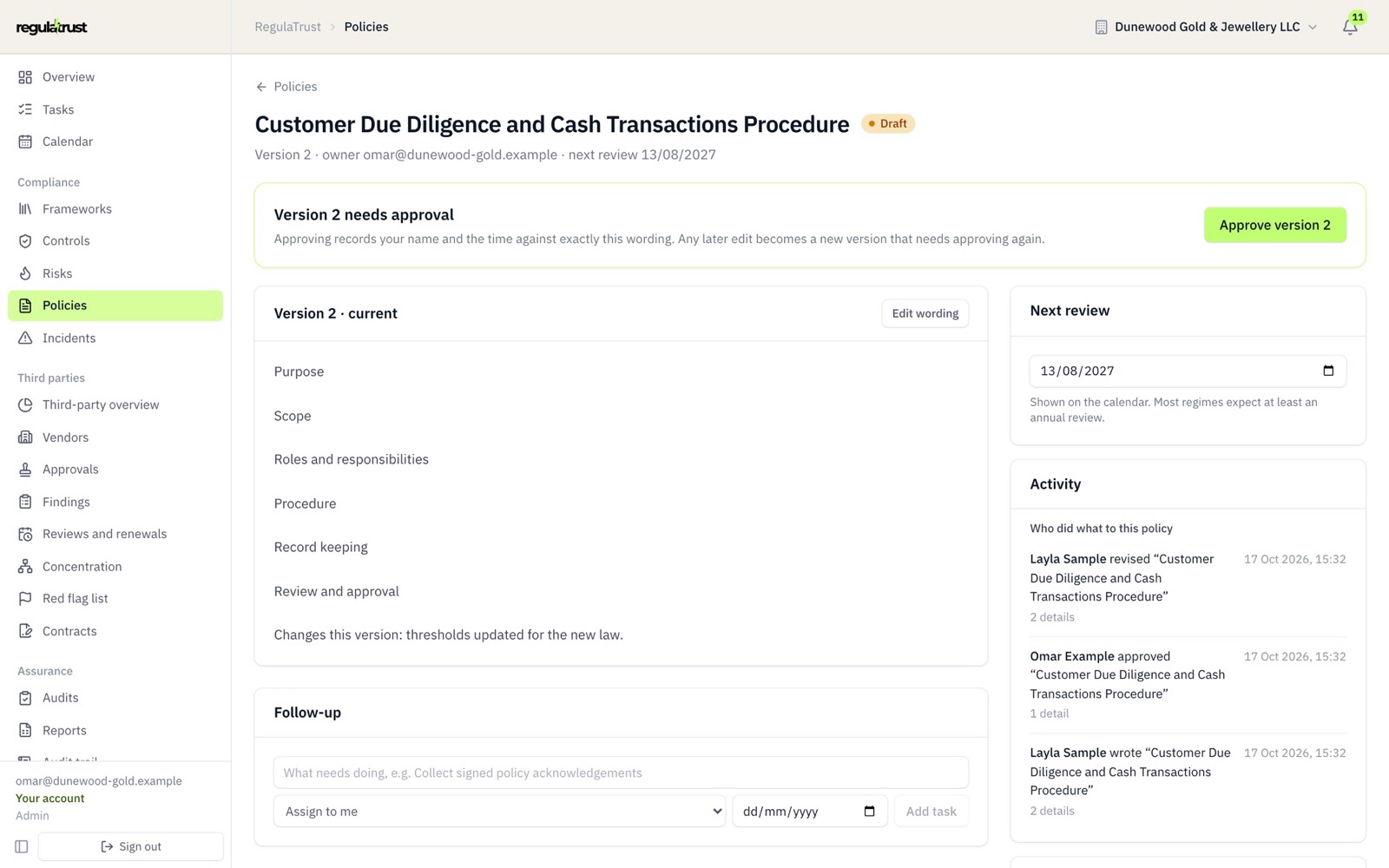Click Approve version 2 button
Screen dimensions: 1389x868
click(x=1274, y=225)
